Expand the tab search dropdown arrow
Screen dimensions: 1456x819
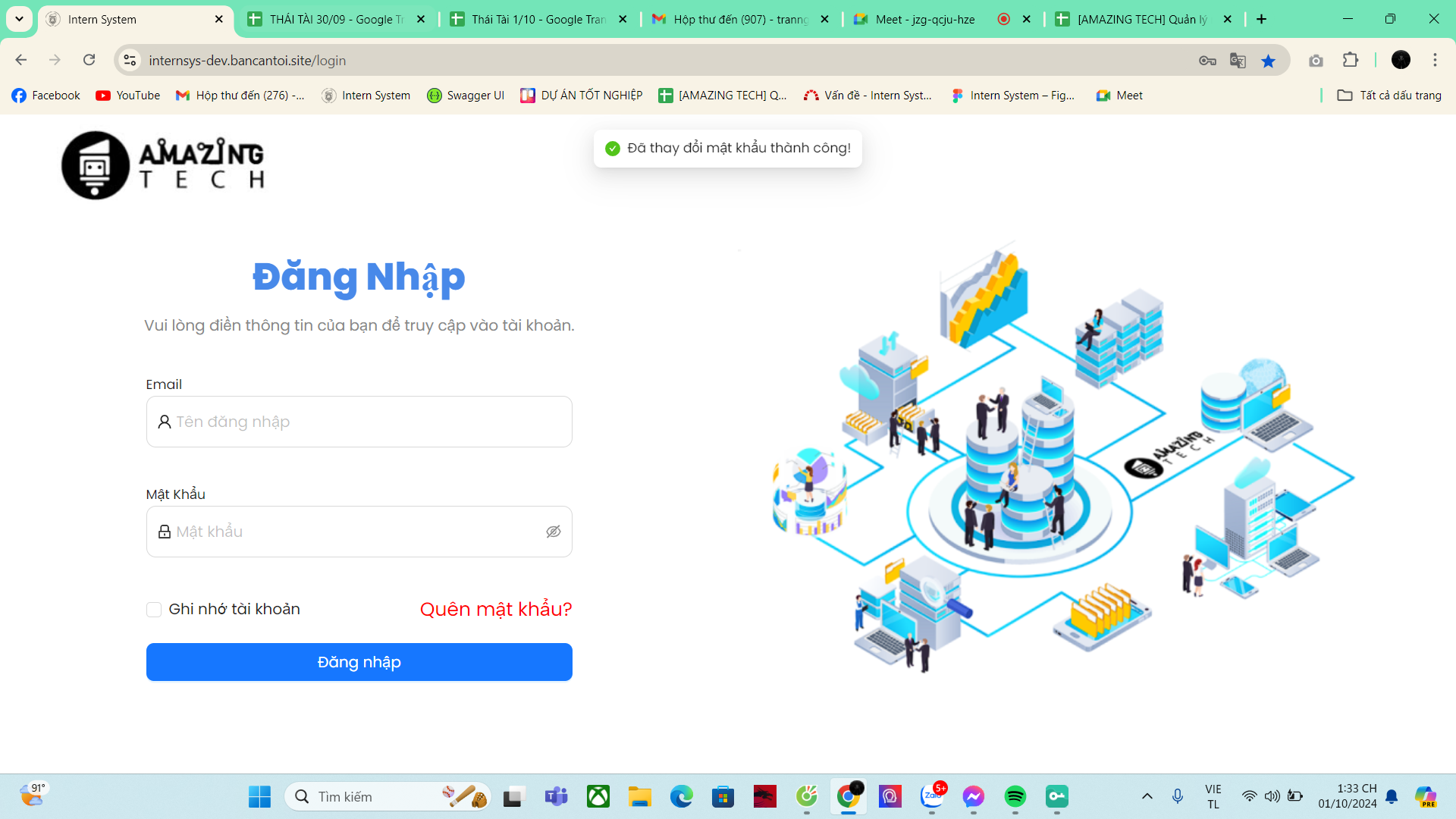[19, 19]
